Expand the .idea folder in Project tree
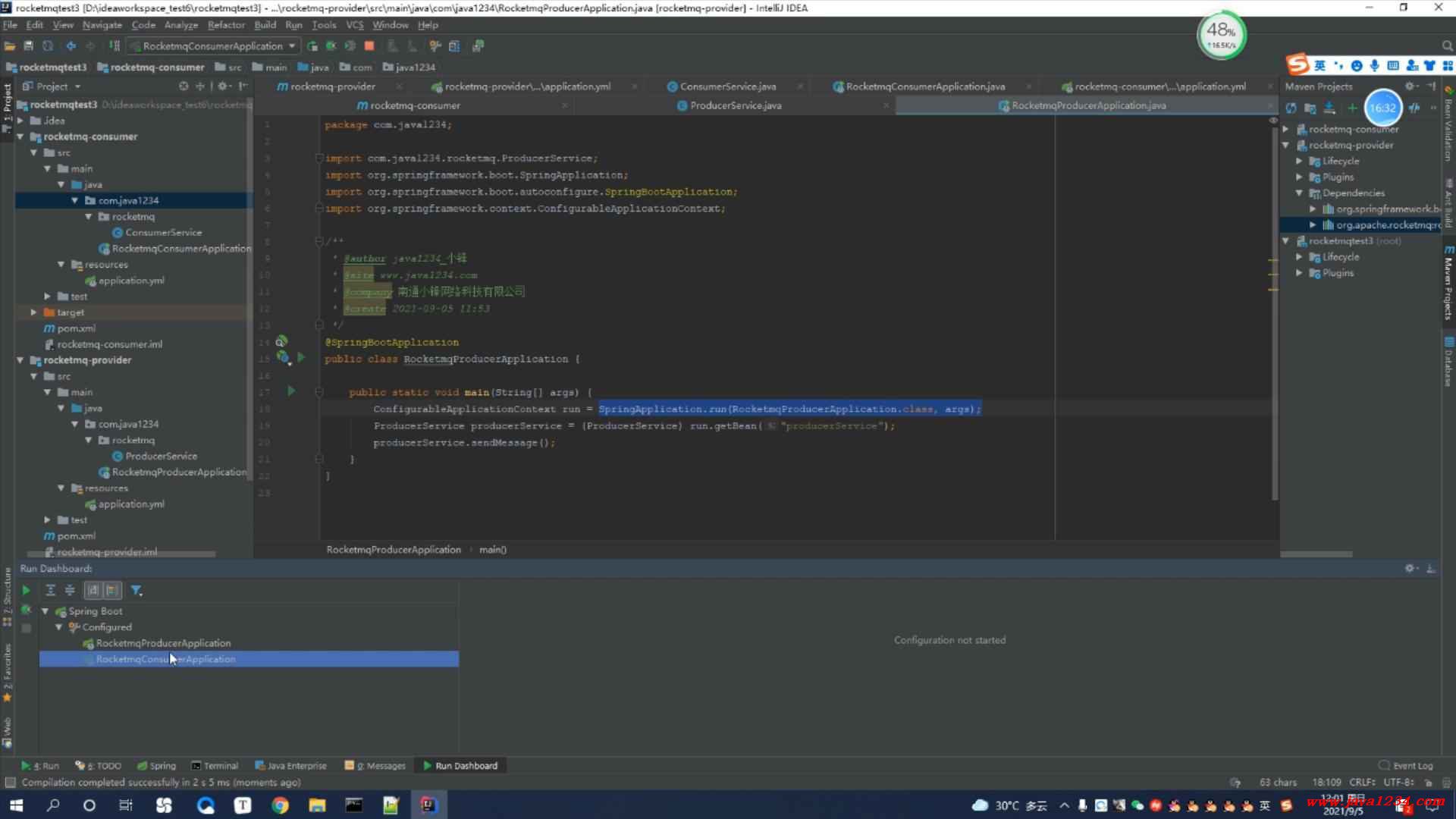This screenshot has width=1456, height=819. 20,121
